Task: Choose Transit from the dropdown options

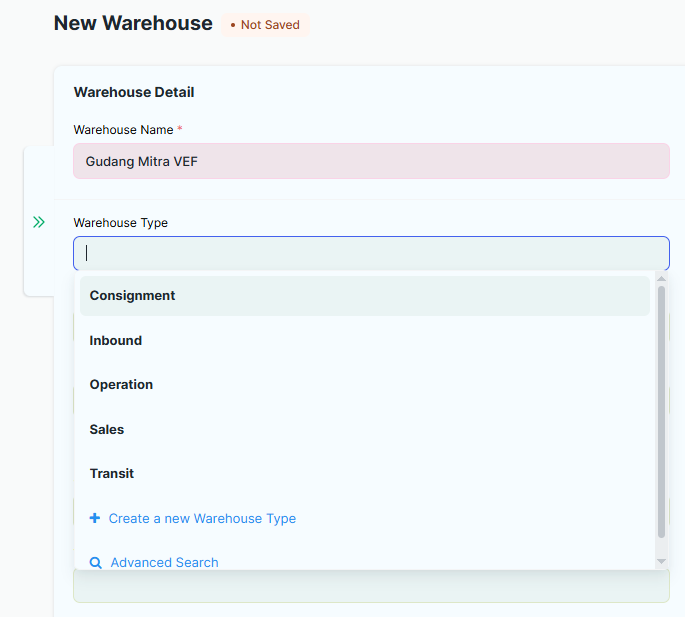Action: pyautogui.click(x=365, y=474)
